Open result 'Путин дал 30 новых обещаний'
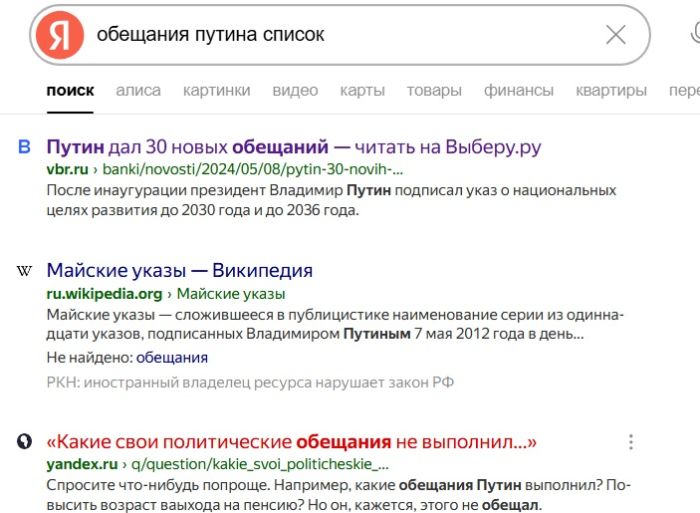 (x=293, y=147)
